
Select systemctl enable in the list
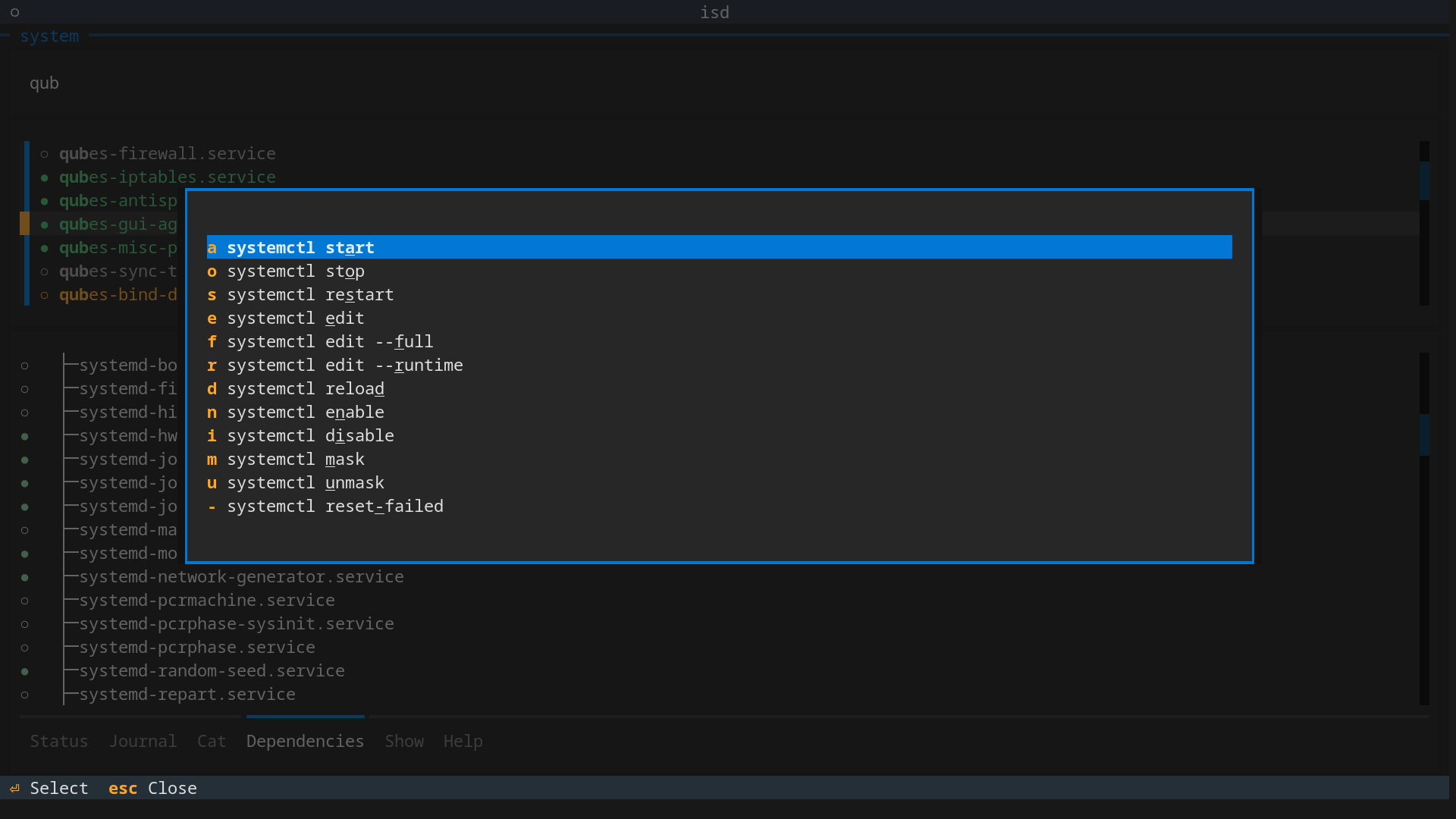tap(719, 412)
